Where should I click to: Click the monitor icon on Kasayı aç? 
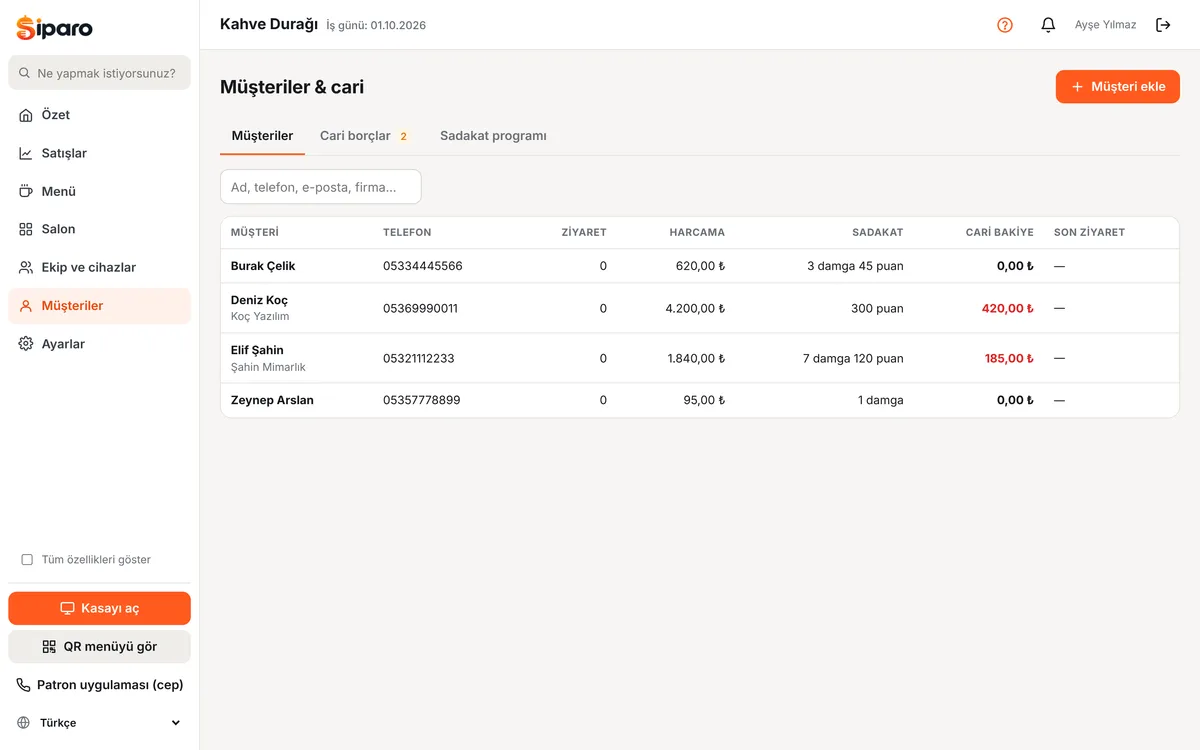tap(68, 608)
